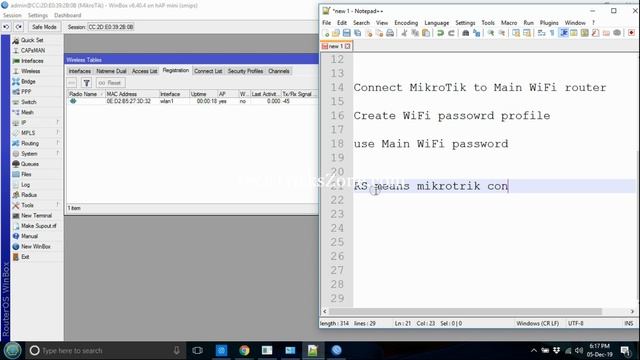Toggle the highlighted Indent Guide icon
640x360 pixels.
click(564, 33)
